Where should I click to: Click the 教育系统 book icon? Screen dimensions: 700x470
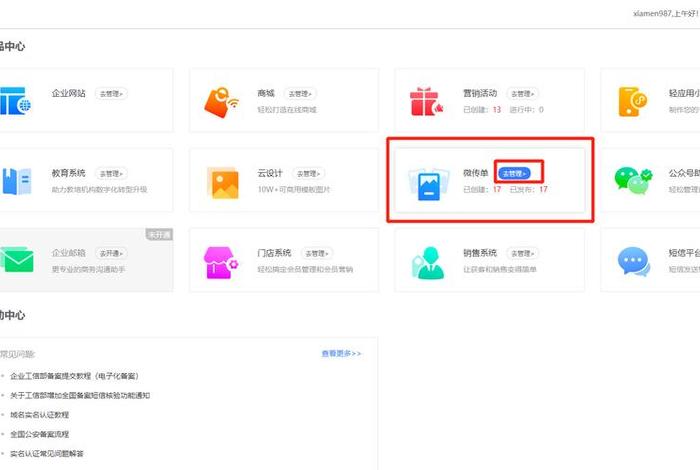(17, 181)
